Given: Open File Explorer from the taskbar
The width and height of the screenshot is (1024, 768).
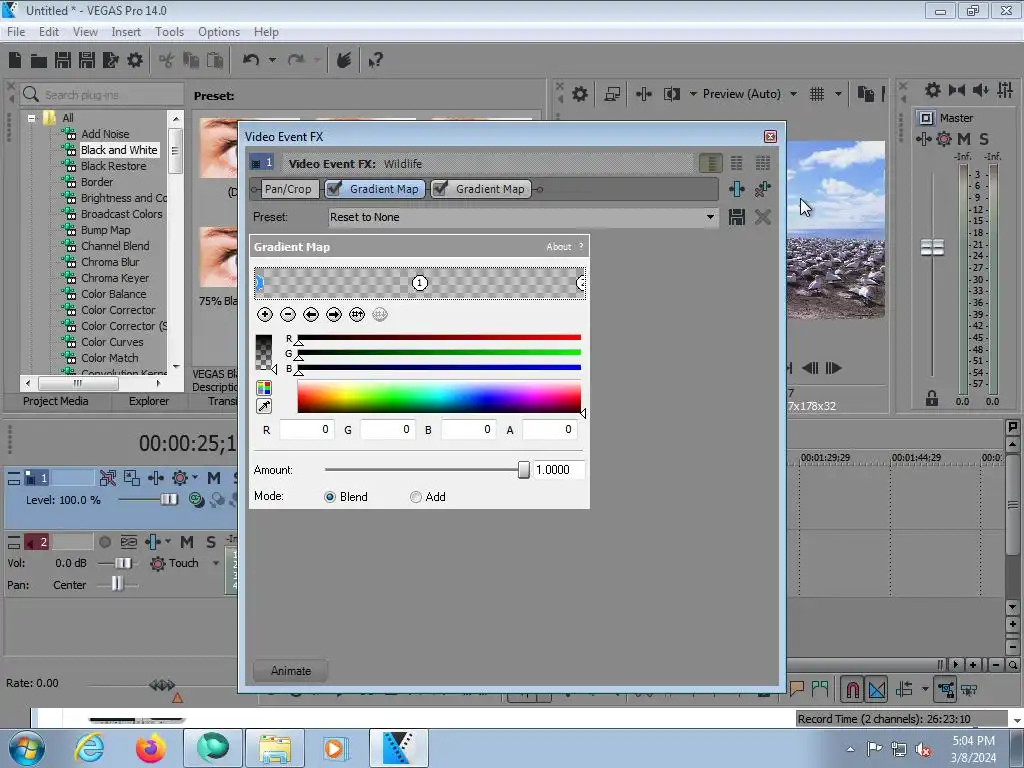Looking at the screenshot, I should pyautogui.click(x=275, y=748).
